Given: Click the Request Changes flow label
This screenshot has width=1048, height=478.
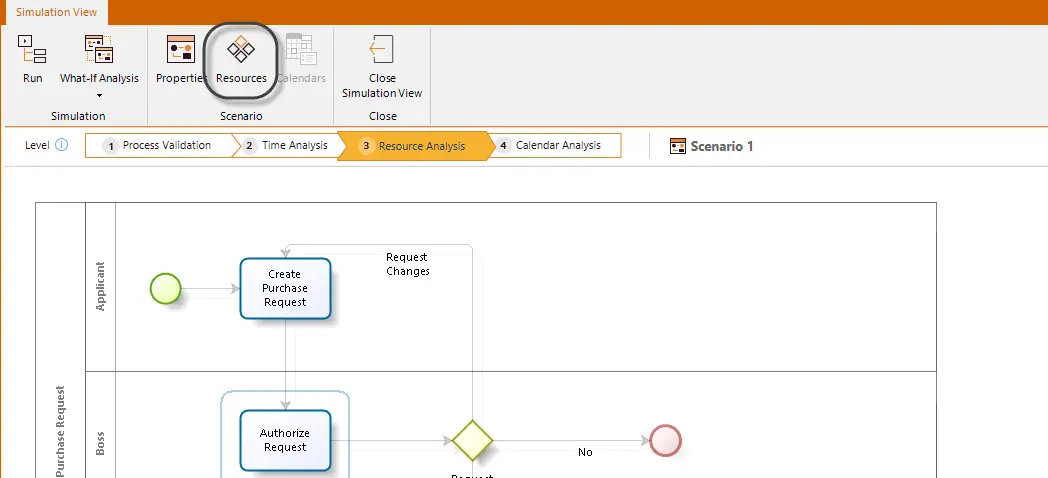Looking at the screenshot, I should pos(408,264).
